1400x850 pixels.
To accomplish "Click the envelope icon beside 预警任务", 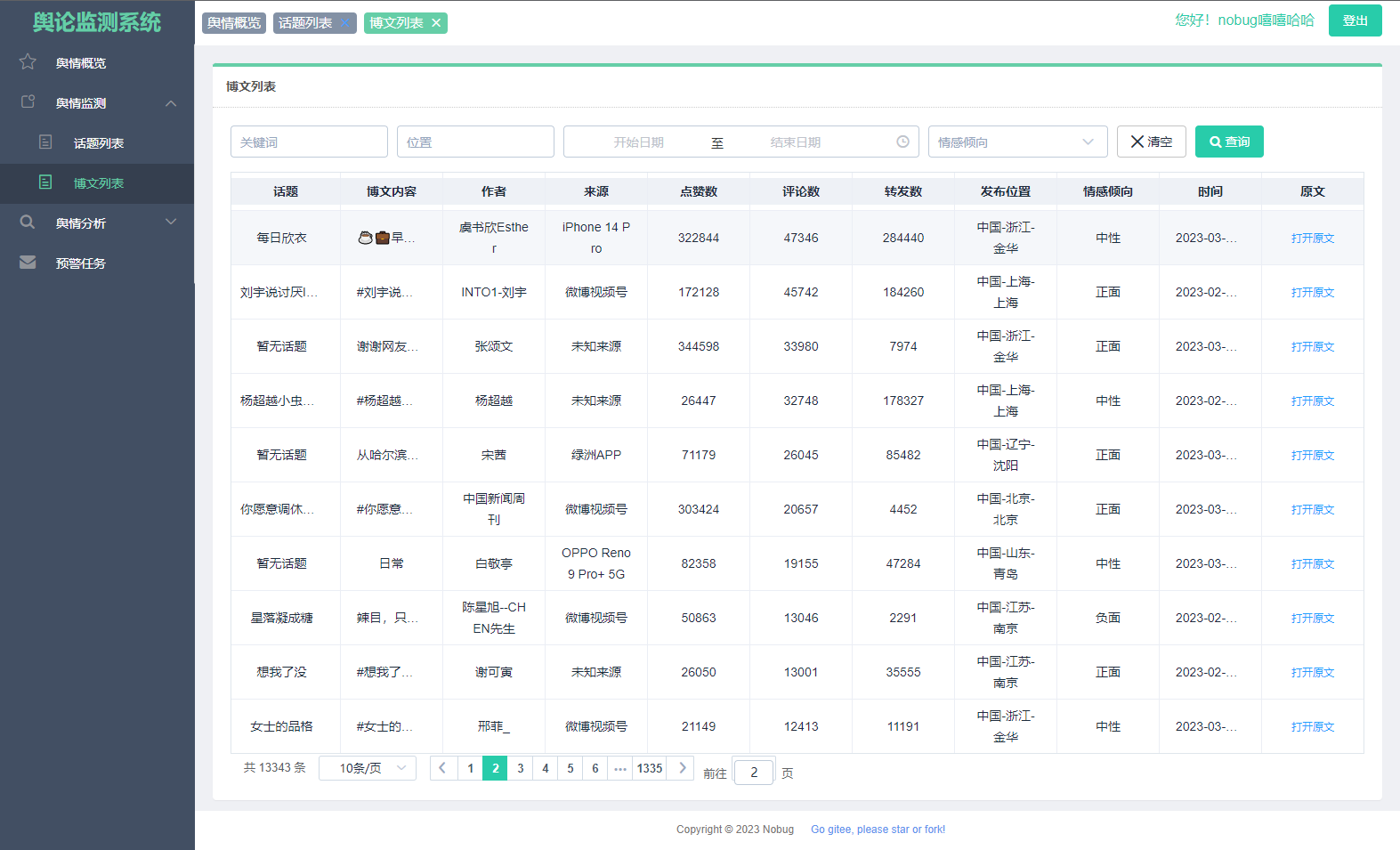I will point(28,262).
